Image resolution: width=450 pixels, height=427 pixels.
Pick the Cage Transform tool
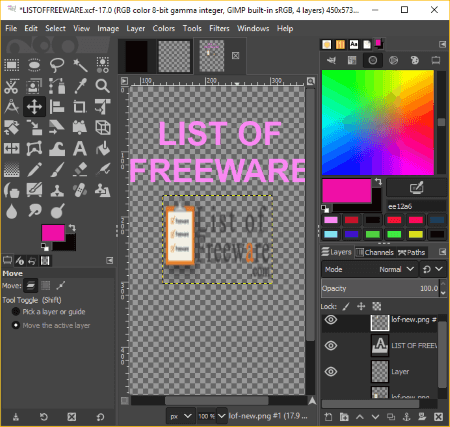[34, 149]
